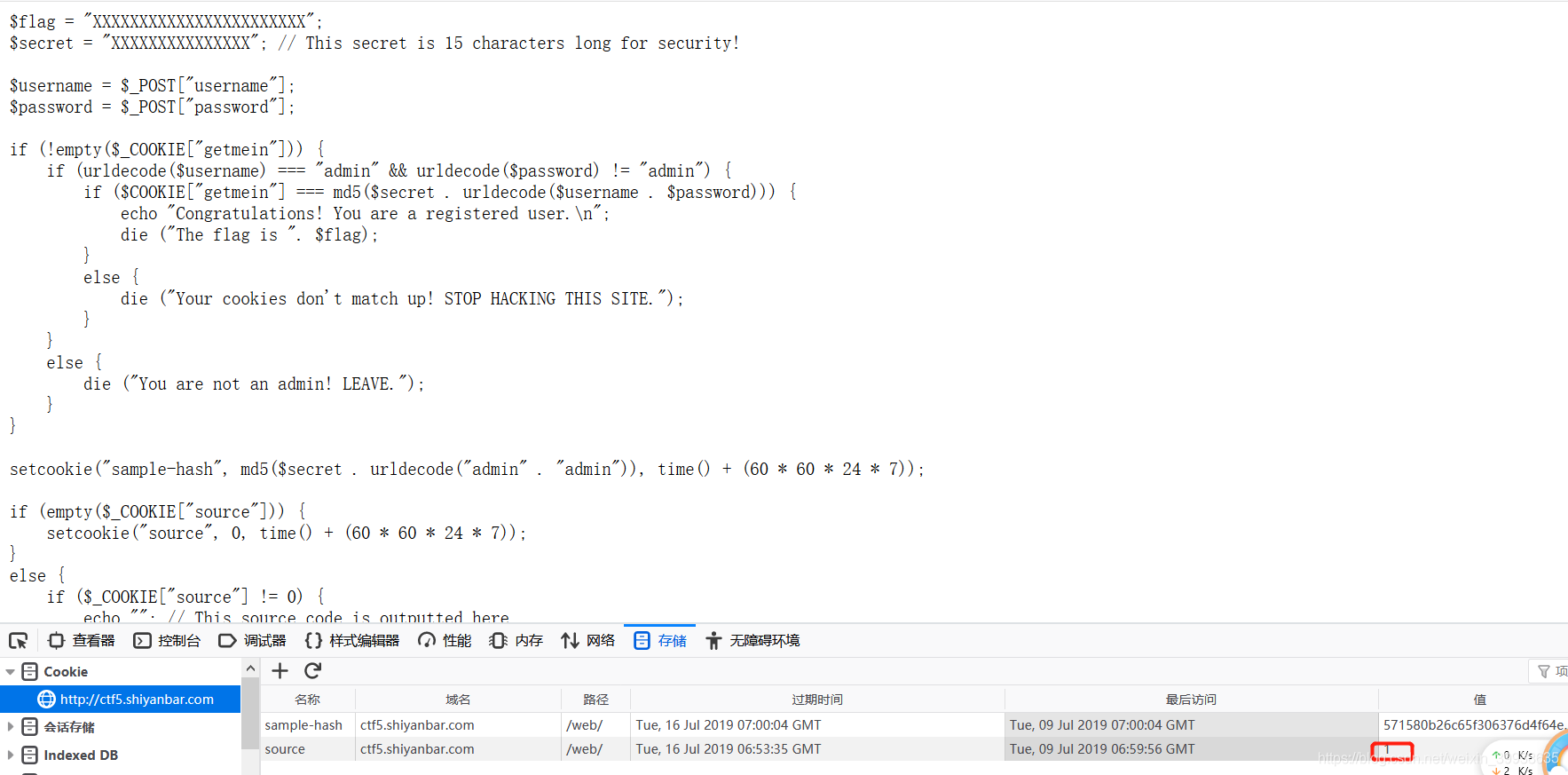Select the Indexed DB tree item
1568x775 pixels.
tap(81, 755)
